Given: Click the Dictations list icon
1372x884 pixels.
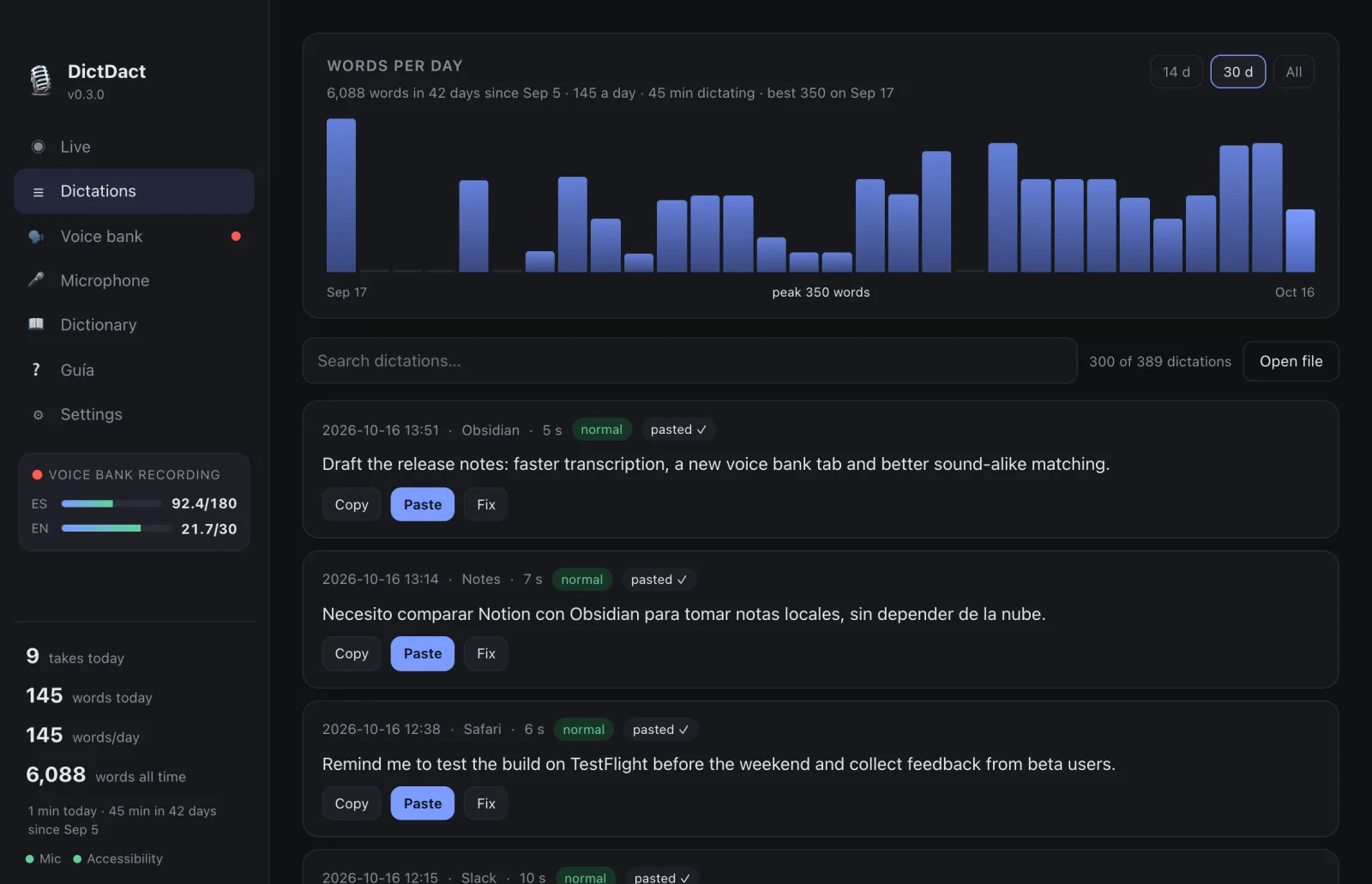Looking at the screenshot, I should [38, 192].
